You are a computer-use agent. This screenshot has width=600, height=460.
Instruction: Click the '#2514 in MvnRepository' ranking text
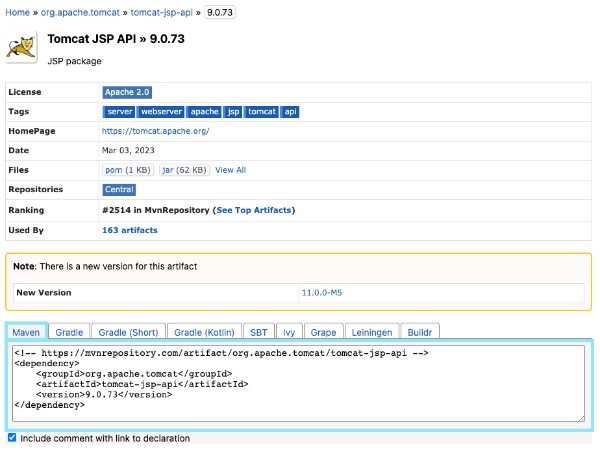(x=156, y=210)
